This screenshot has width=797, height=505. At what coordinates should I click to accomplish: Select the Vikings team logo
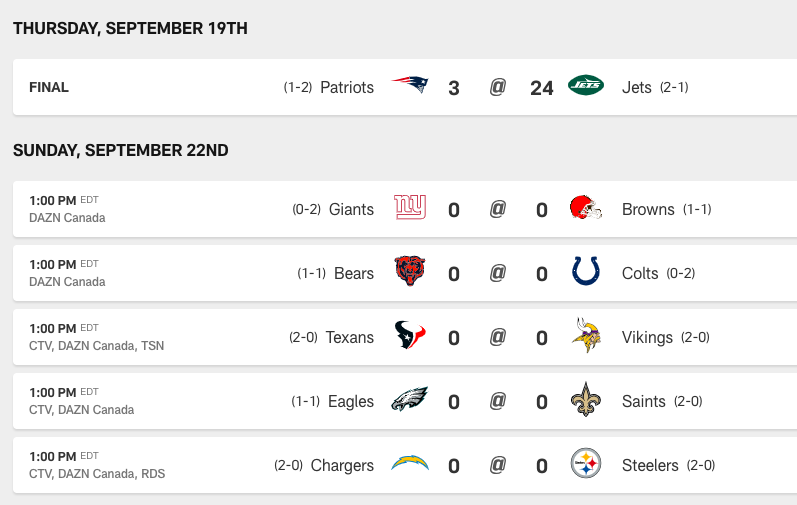(x=586, y=335)
